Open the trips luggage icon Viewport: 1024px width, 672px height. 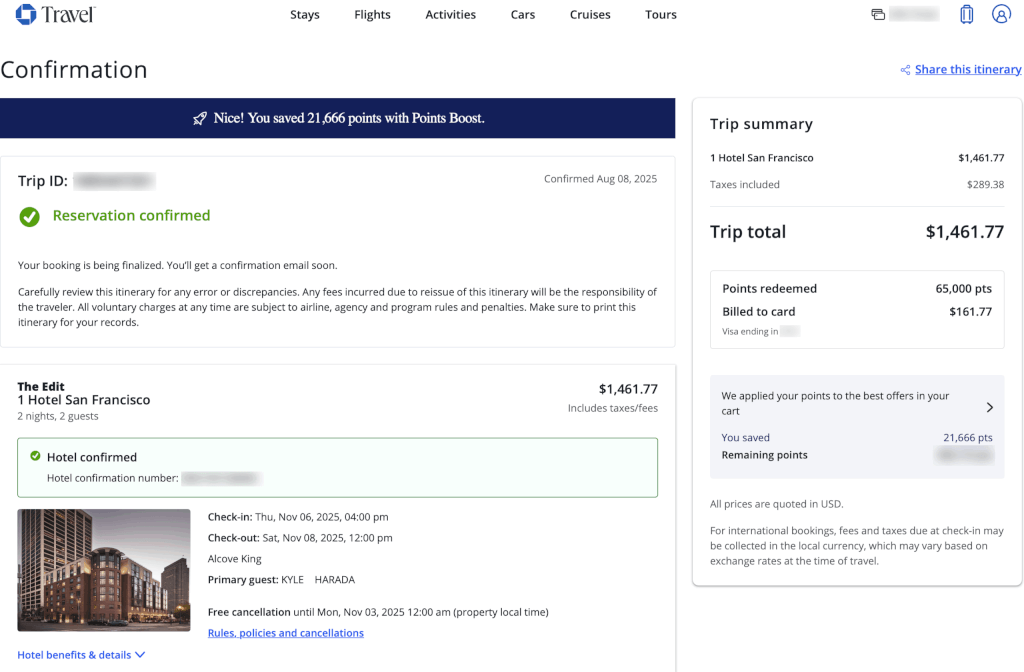(x=967, y=14)
